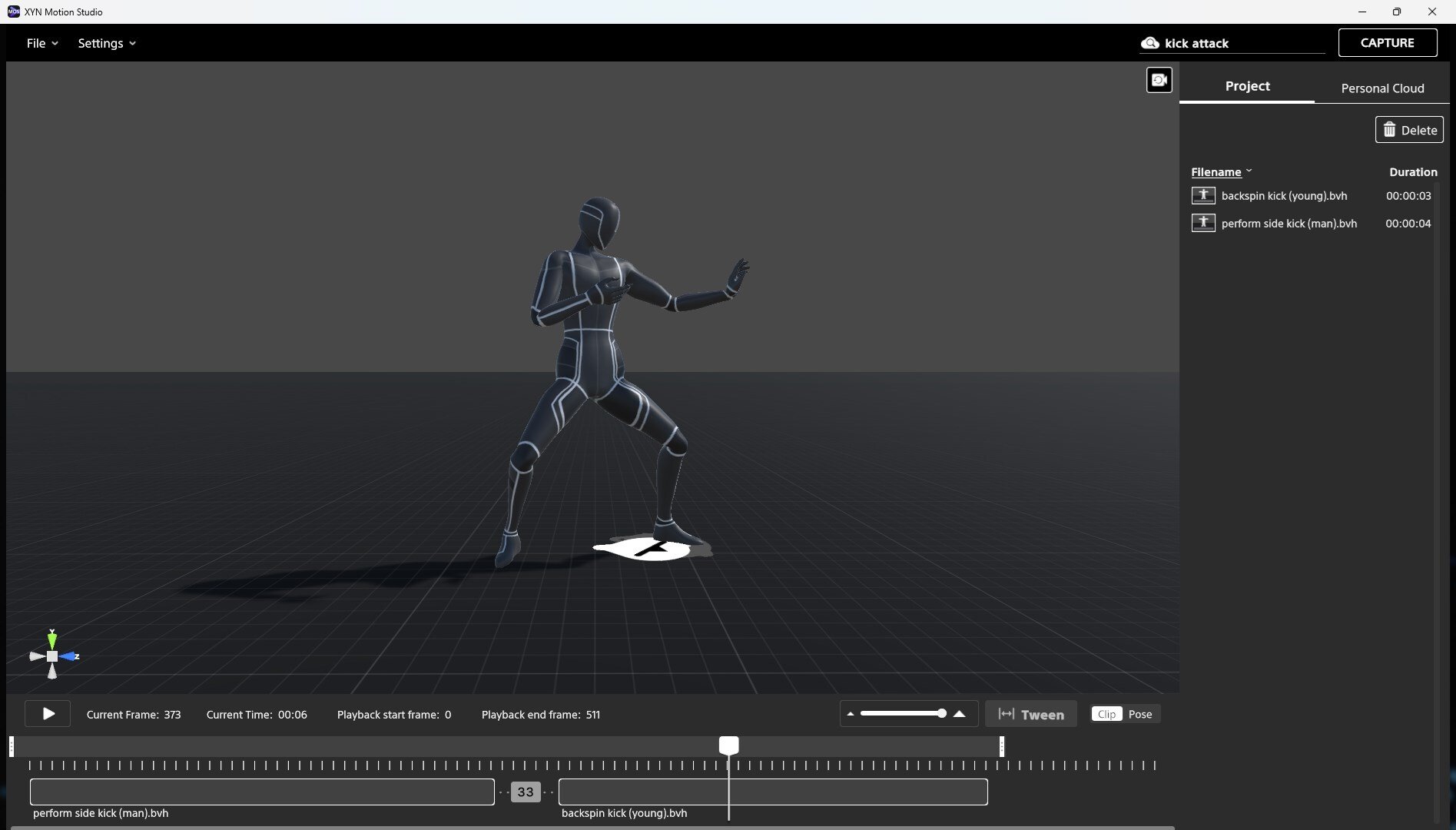Click the large zoom-in triangle icon
This screenshot has height=830, width=1456.
coord(959,714)
